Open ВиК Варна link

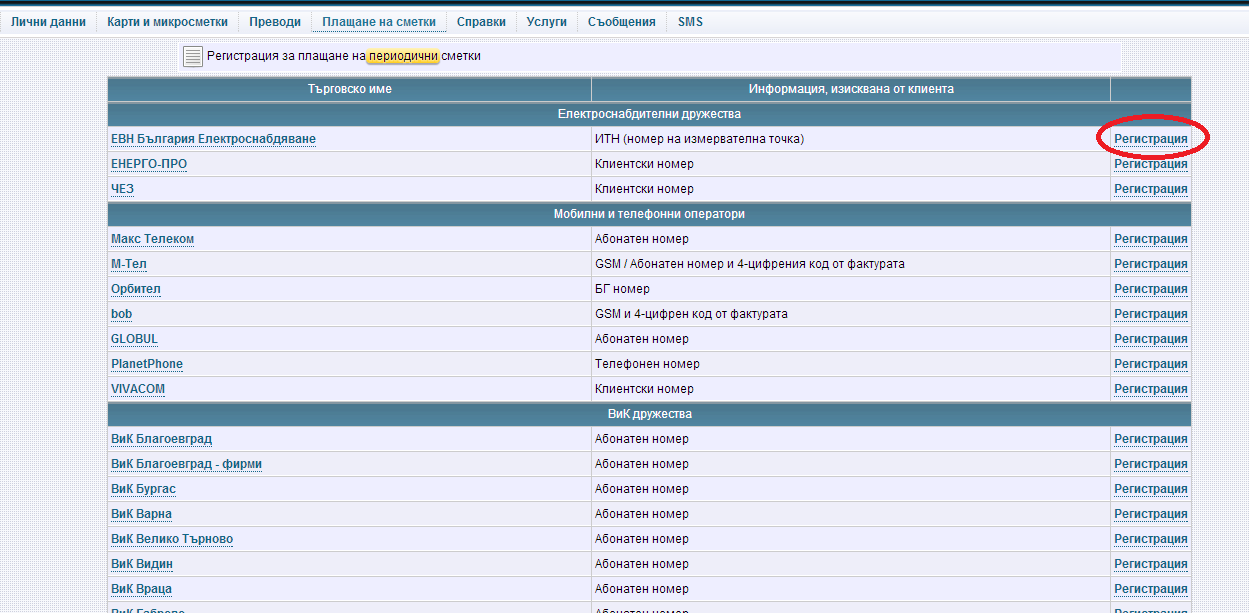point(141,514)
